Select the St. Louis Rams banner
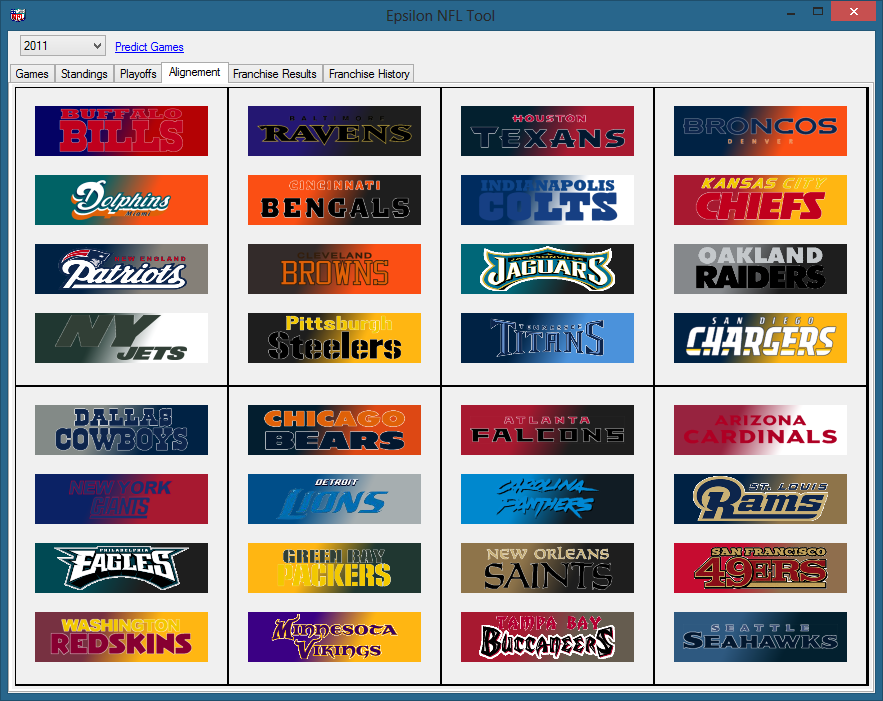 click(760, 499)
